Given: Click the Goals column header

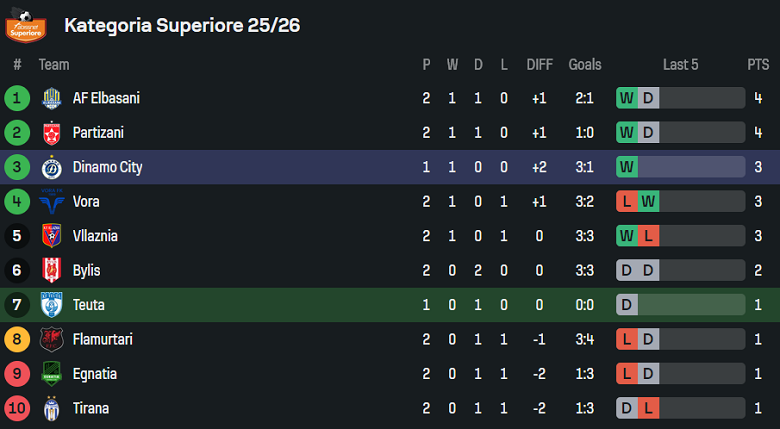Looking at the screenshot, I should tap(585, 64).
